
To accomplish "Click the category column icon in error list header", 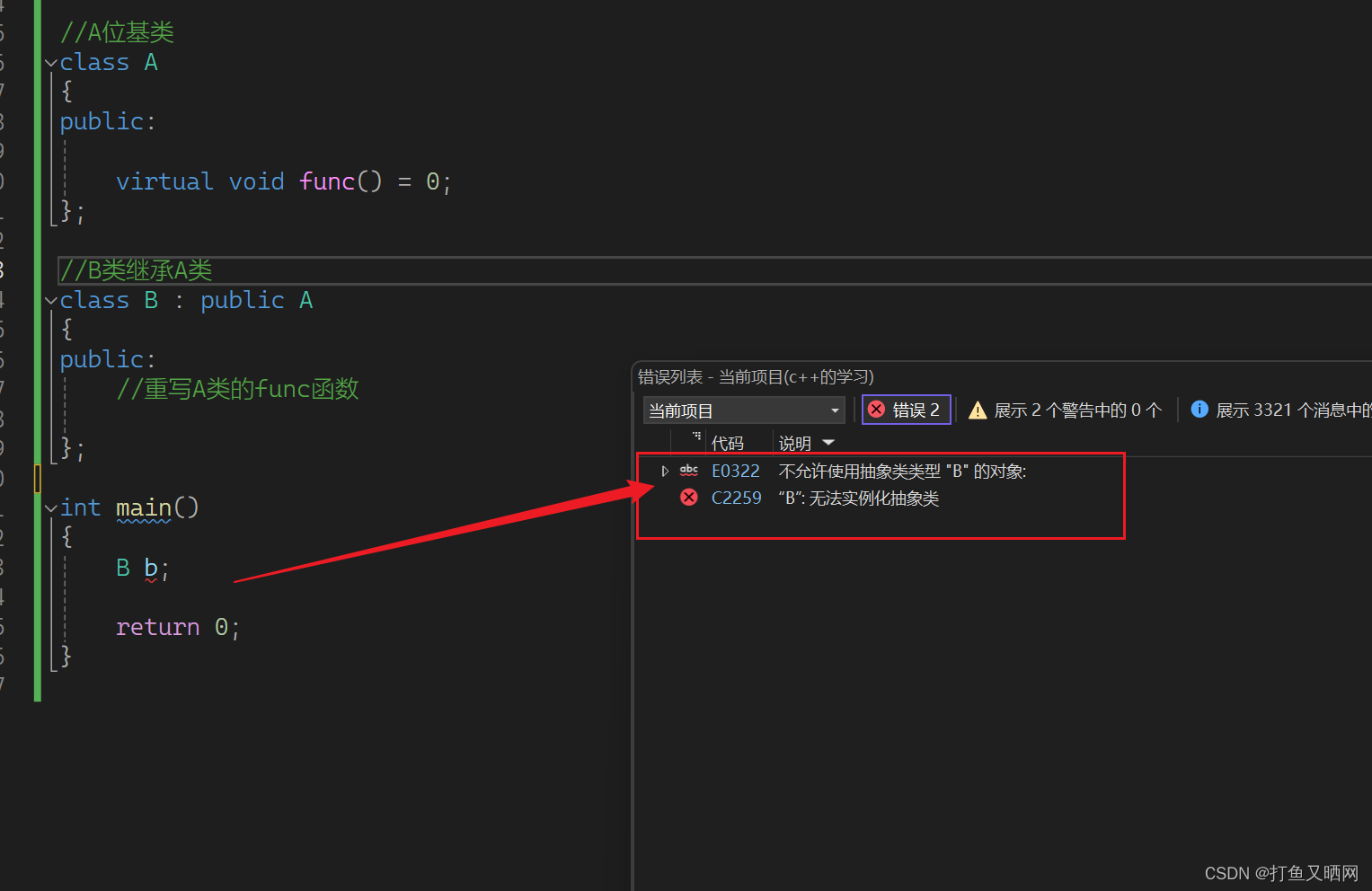I will tap(696, 437).
